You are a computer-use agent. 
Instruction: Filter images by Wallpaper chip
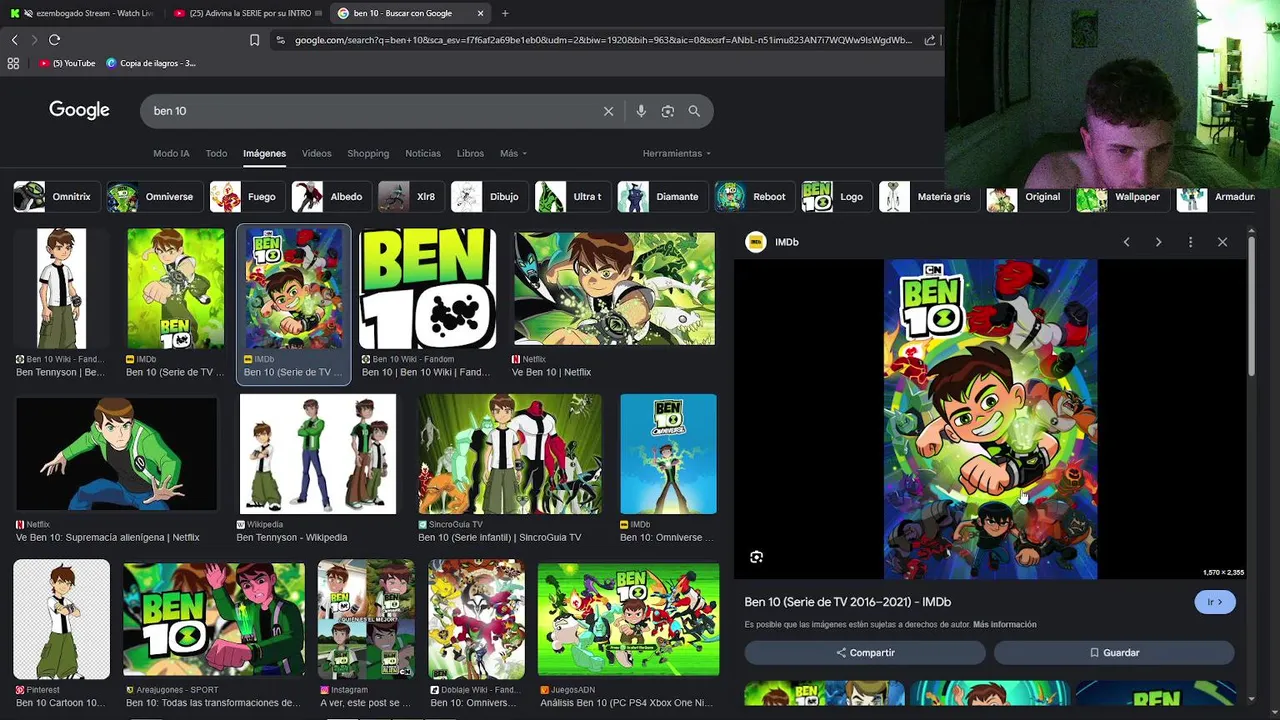[1122, 197]
